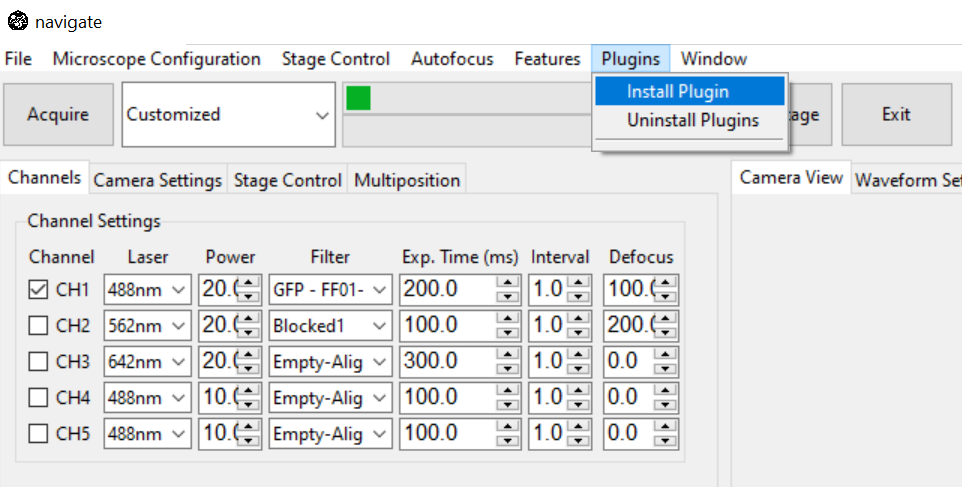Click the Exit button

point(896,115)
